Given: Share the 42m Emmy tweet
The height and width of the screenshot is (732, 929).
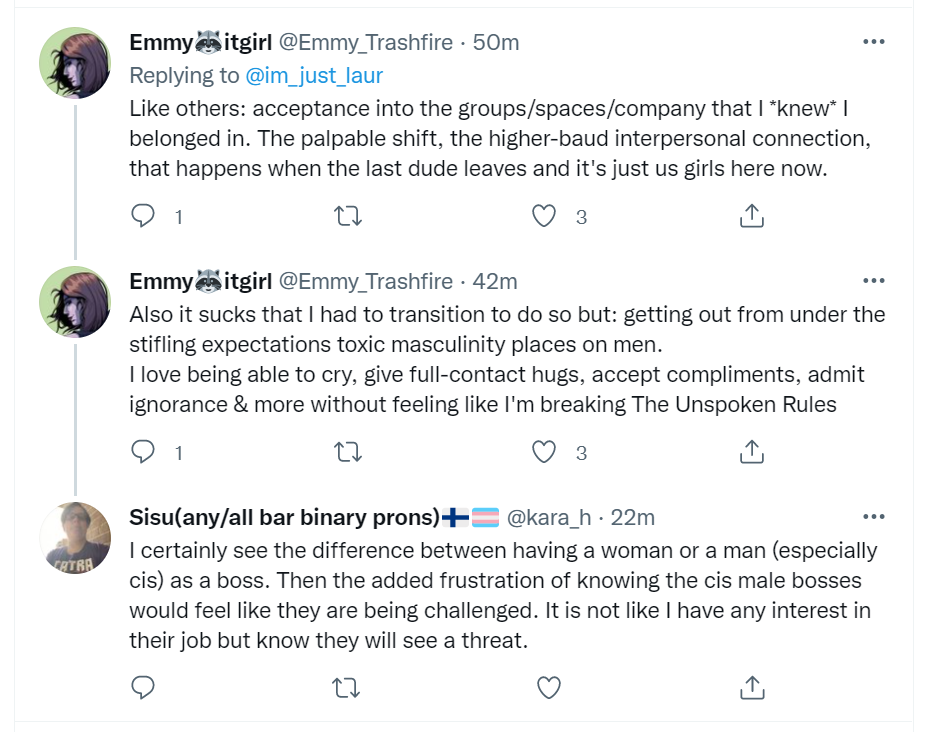Looking at the screenshot, I should click(752, 452).
